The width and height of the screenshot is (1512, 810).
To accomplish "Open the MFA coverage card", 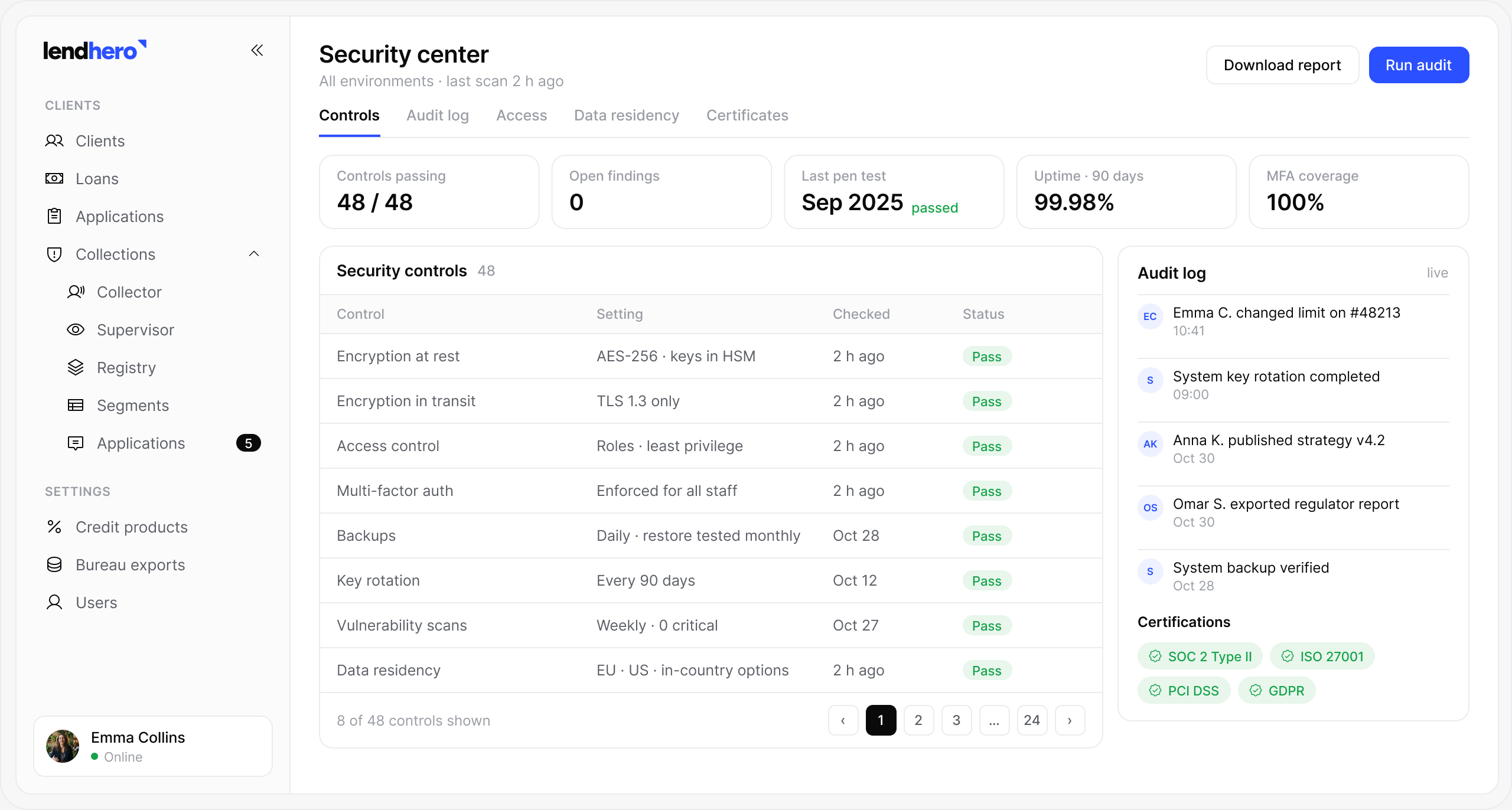I will 1359,192.
